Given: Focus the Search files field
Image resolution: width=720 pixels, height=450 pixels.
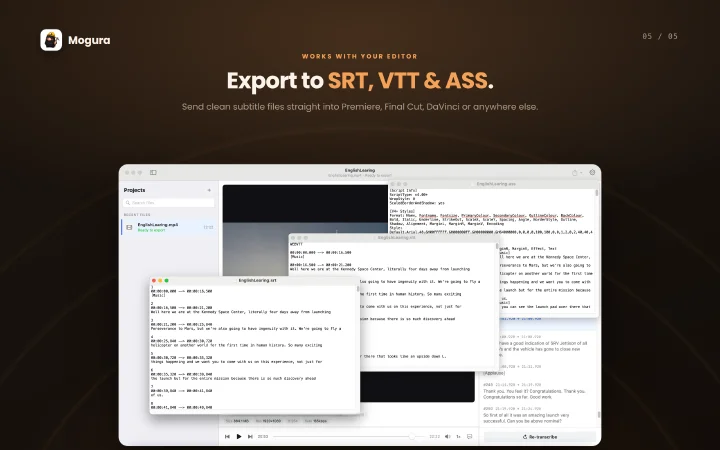Looking at the screenshot, I should [169, 202].
